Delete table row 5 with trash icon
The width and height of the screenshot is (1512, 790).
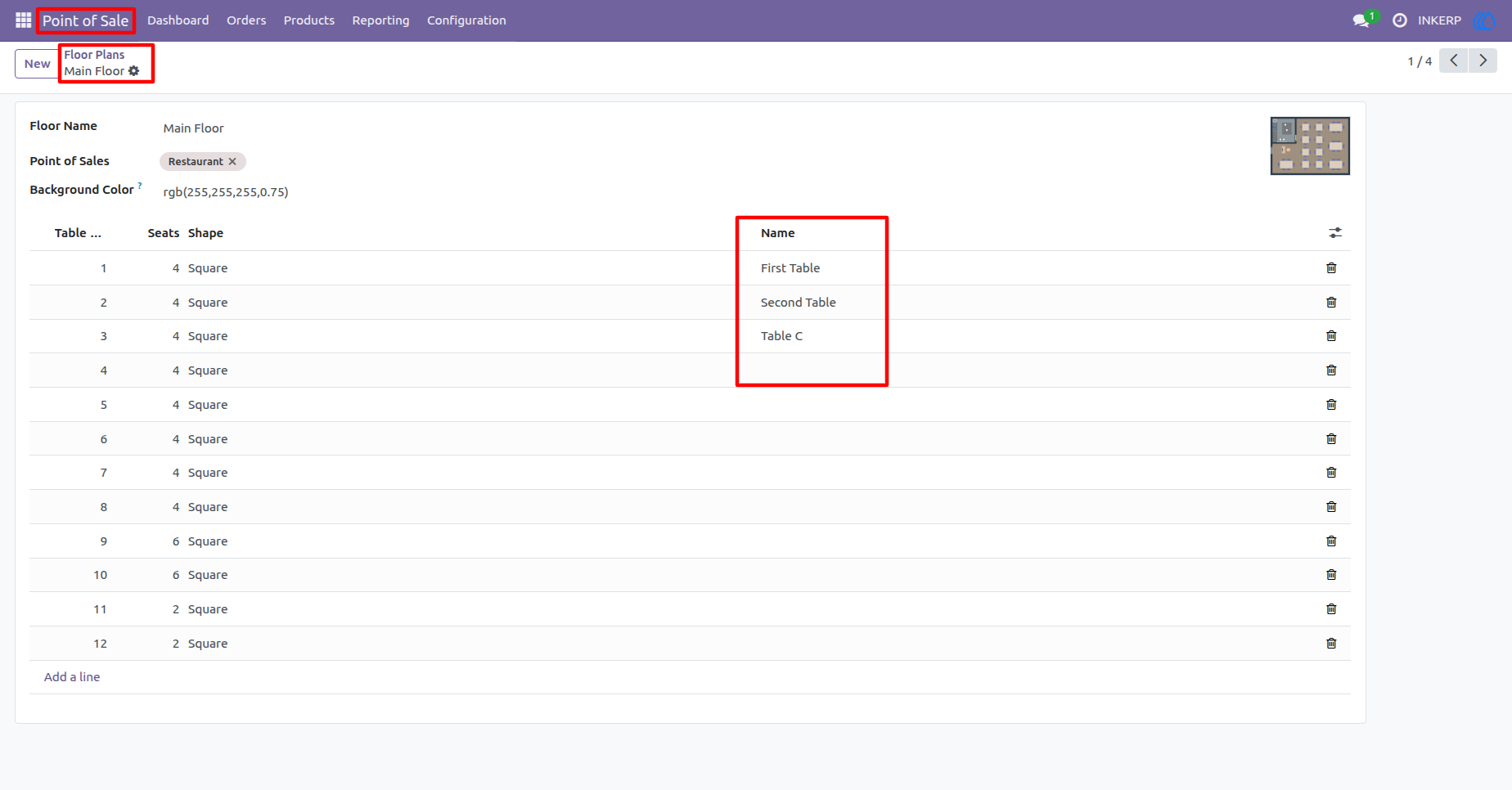click(x=1331, y=405)
